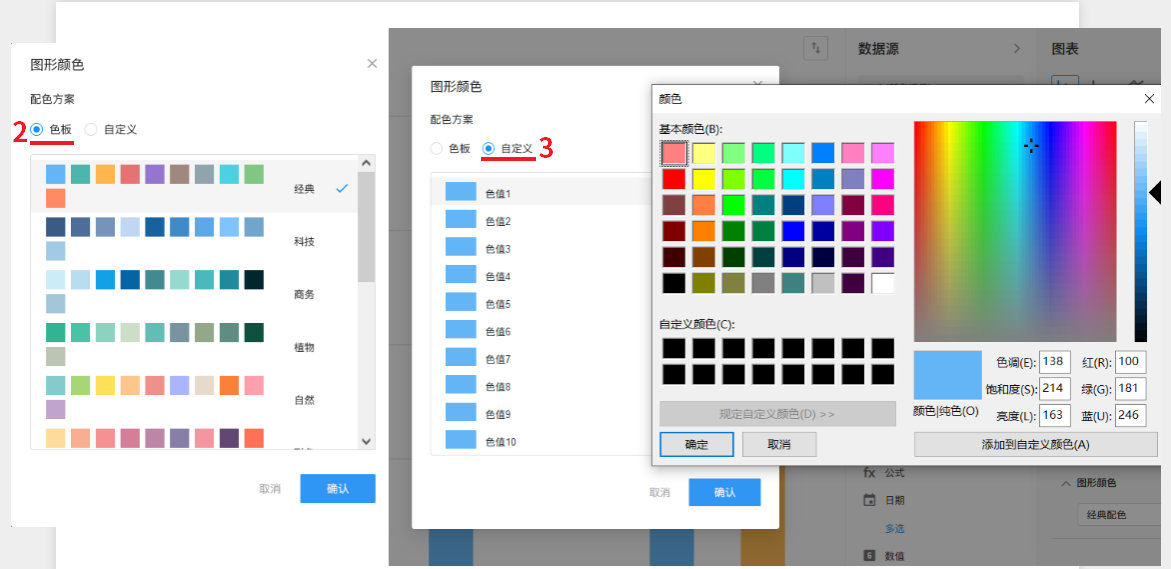
Task: Close the 颜色 picker window
Action: point(1149,99)
